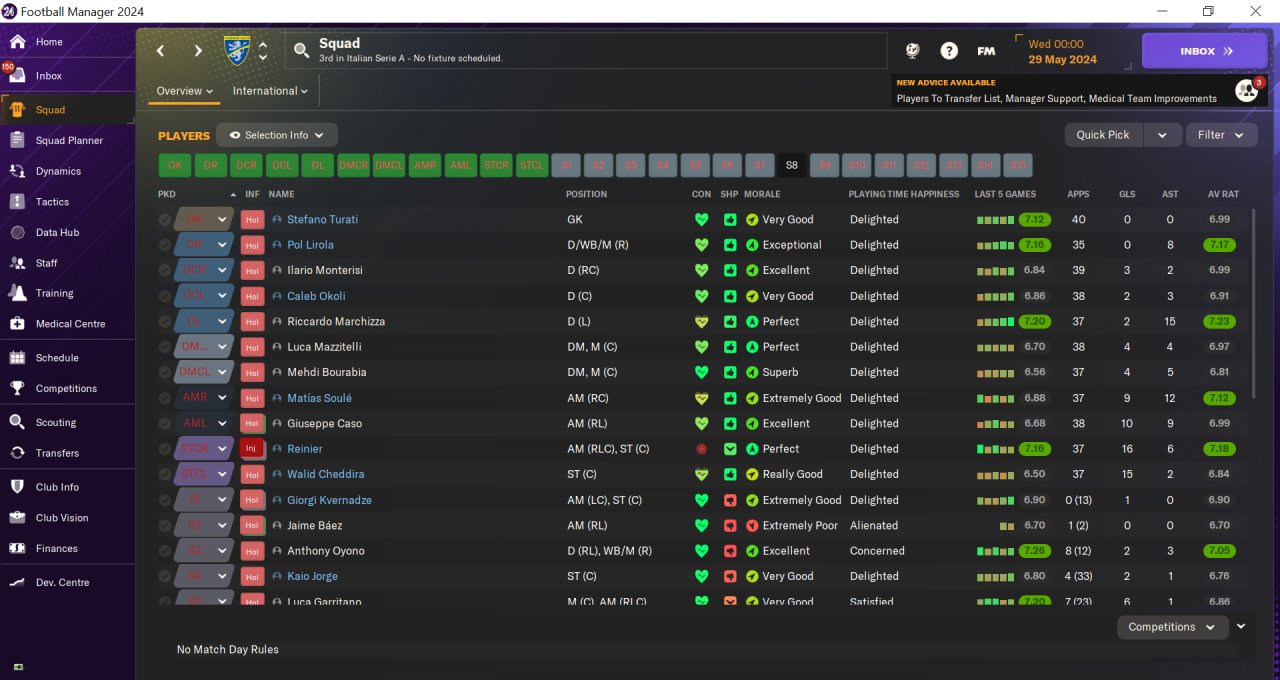Open the Competitions dropdown at bottom
The height and width of the screenshot is (680, 1280).
pos(1172,627)
